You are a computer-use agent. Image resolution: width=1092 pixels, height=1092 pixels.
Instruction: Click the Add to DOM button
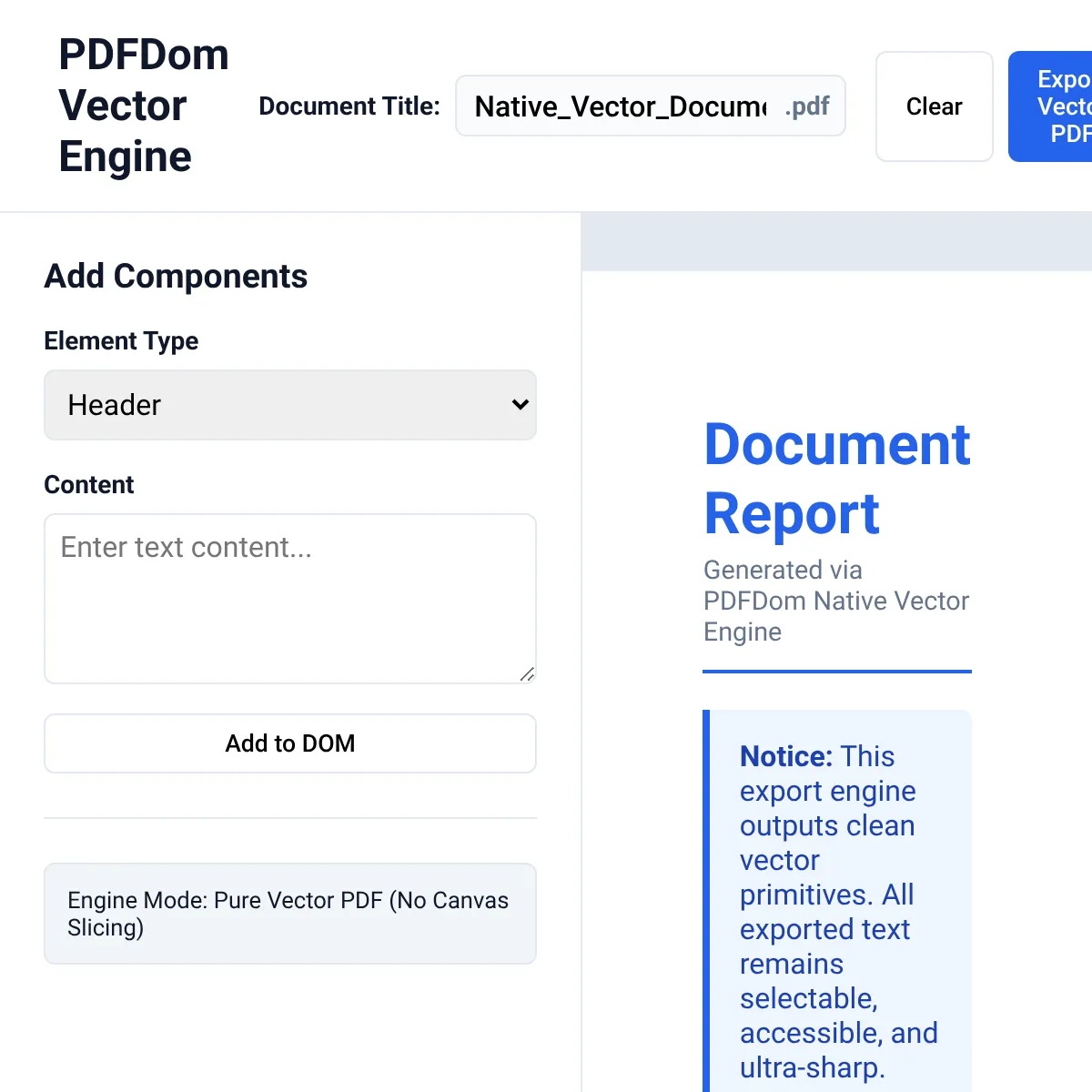coord(290,743)
